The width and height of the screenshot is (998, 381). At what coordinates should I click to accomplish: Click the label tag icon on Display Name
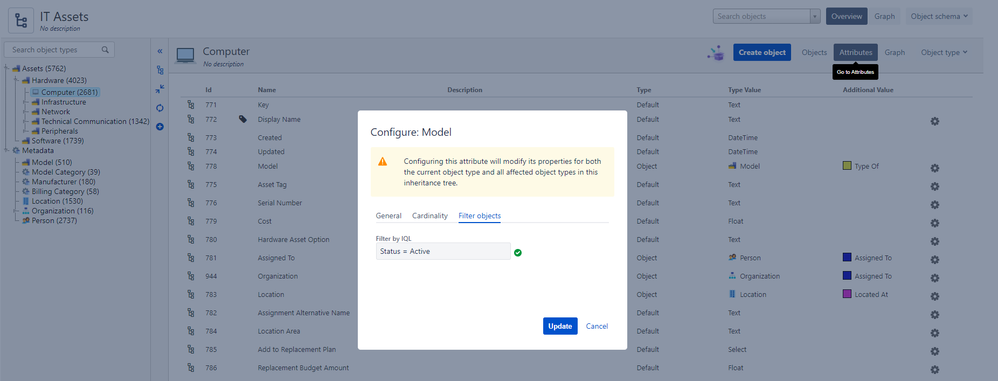[x=242, y=119]
